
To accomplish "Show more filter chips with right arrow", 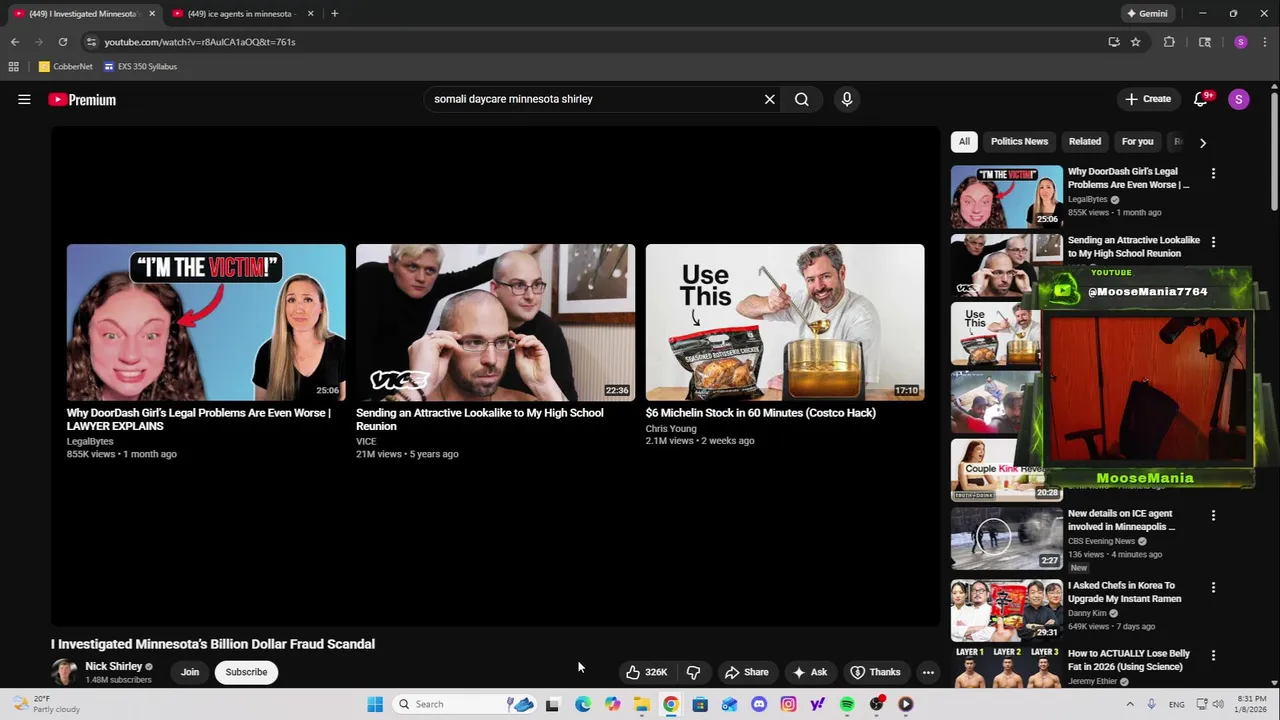I will point(1203,142).
